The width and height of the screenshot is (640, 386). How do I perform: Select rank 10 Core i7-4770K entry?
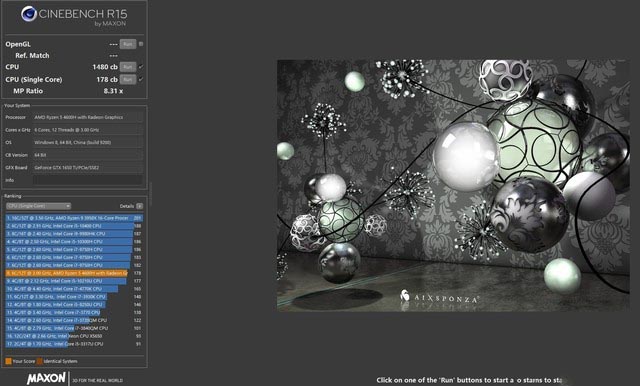[x=74, y=289]
